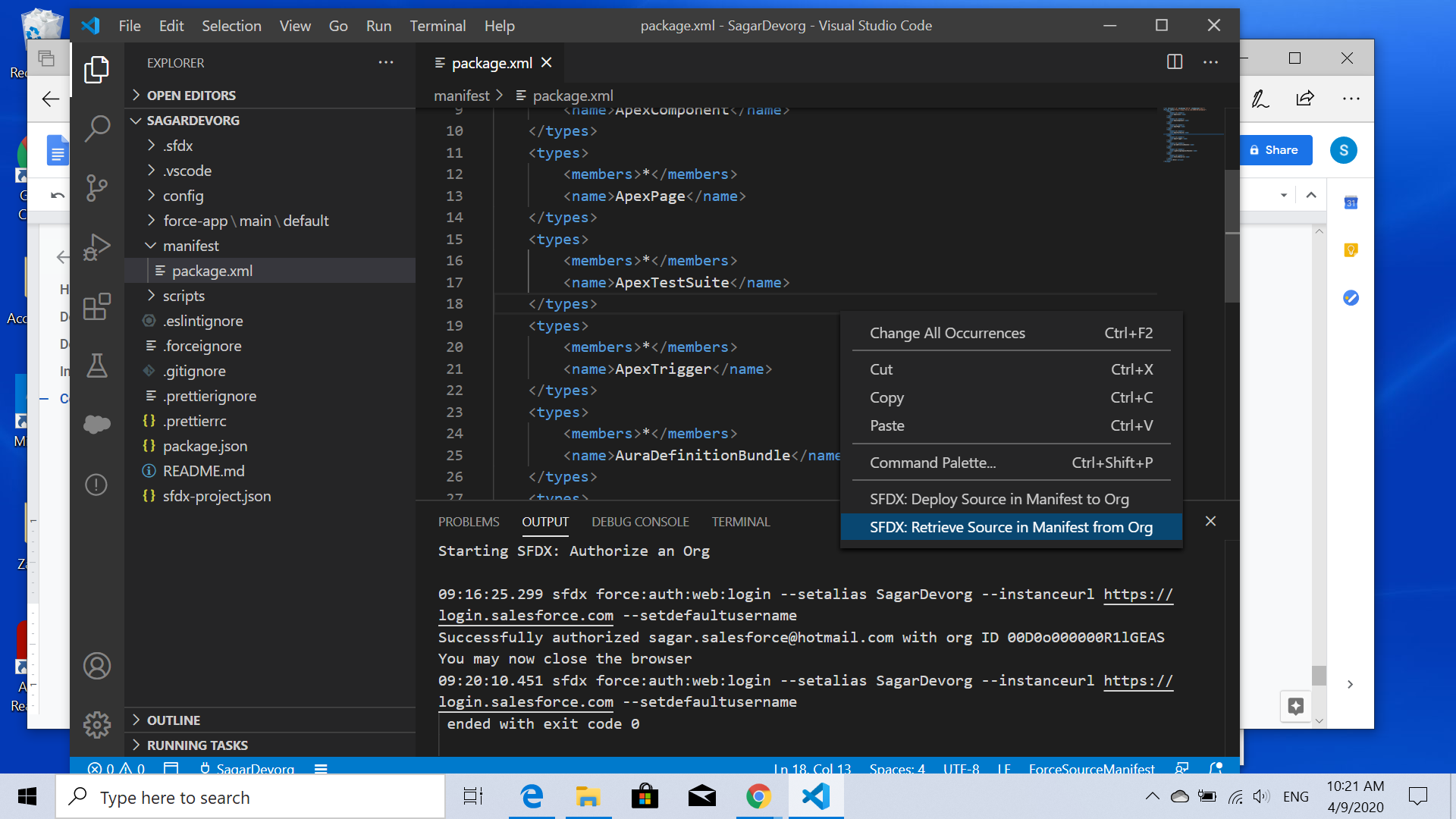Open sfdx-project.json in explorer tree

coord(270,496)
